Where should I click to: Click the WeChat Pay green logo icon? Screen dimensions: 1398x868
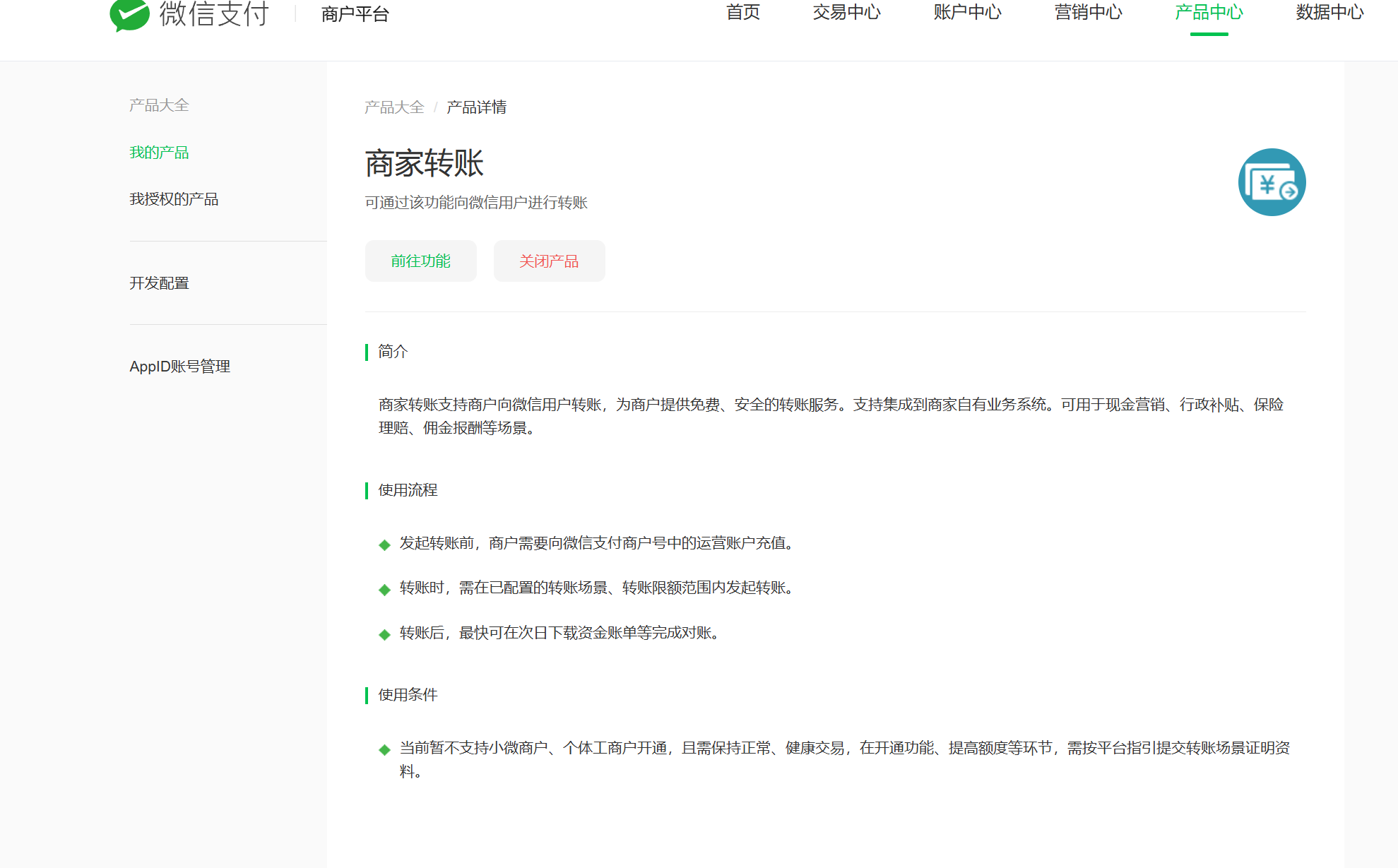tap(129, 14)
